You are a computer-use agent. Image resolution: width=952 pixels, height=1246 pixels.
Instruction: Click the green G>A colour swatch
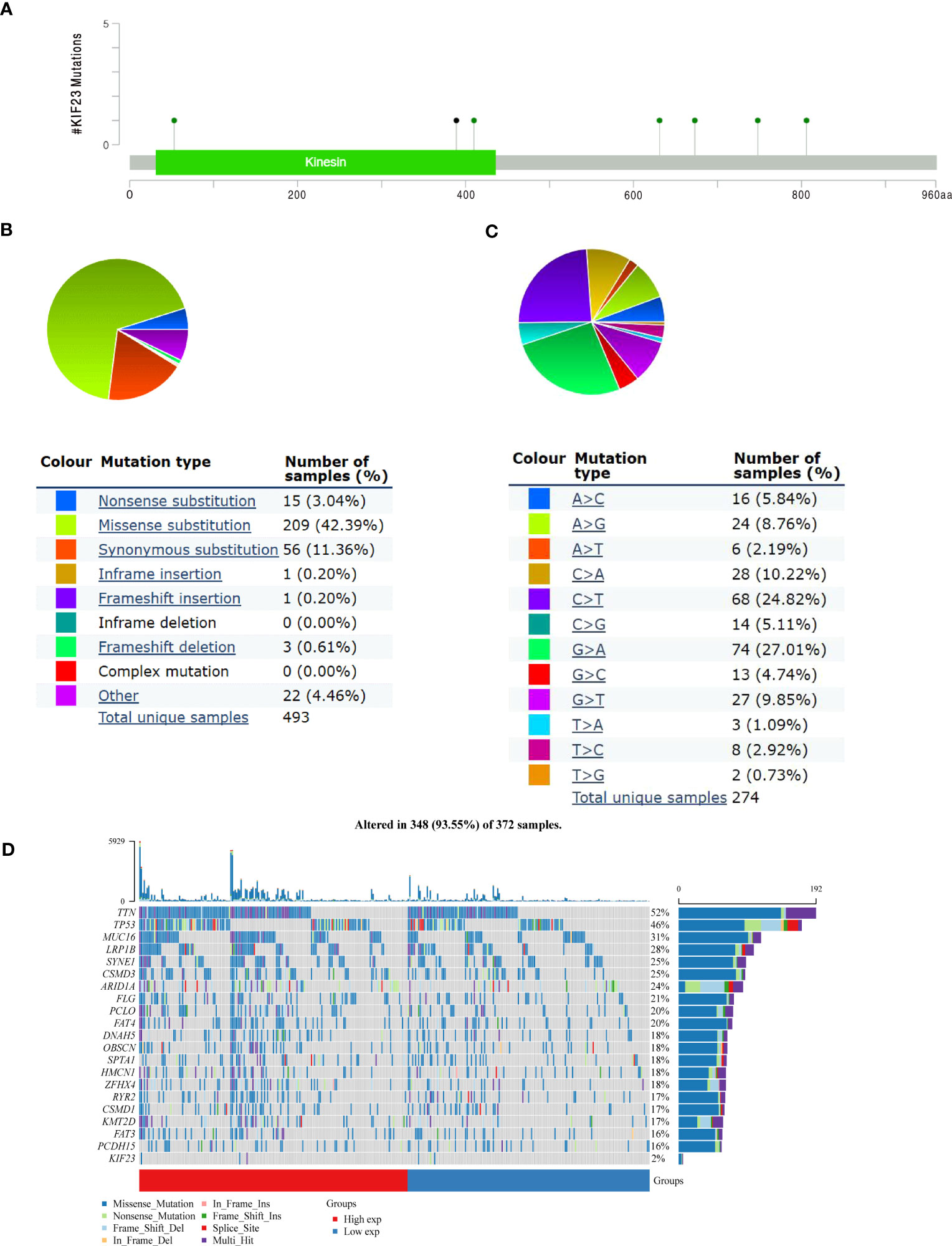[539, 649]
